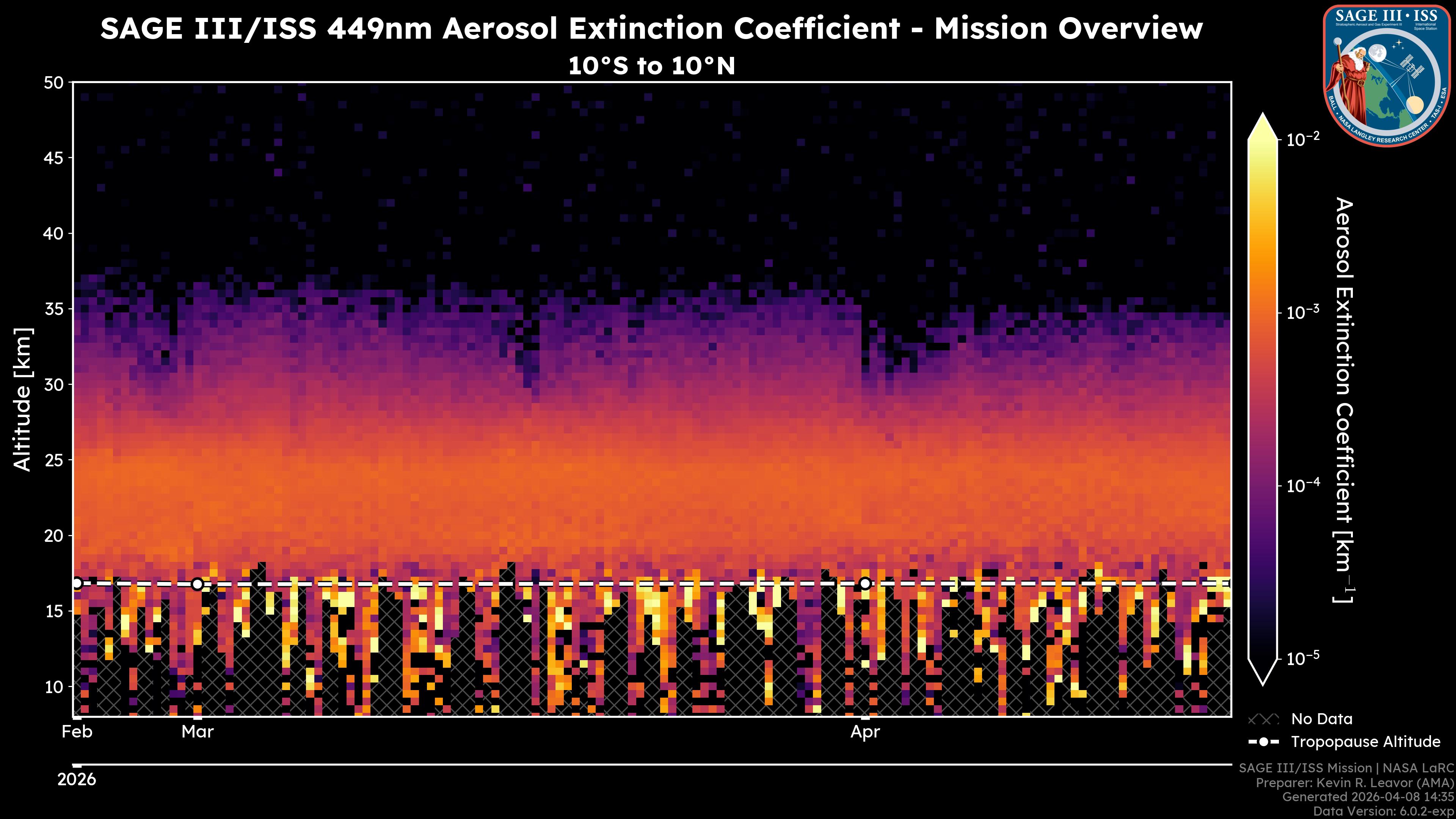Click the 50 km altitude tick label
This screenshot has height=819, width=1456.
[x=54, y=83]
